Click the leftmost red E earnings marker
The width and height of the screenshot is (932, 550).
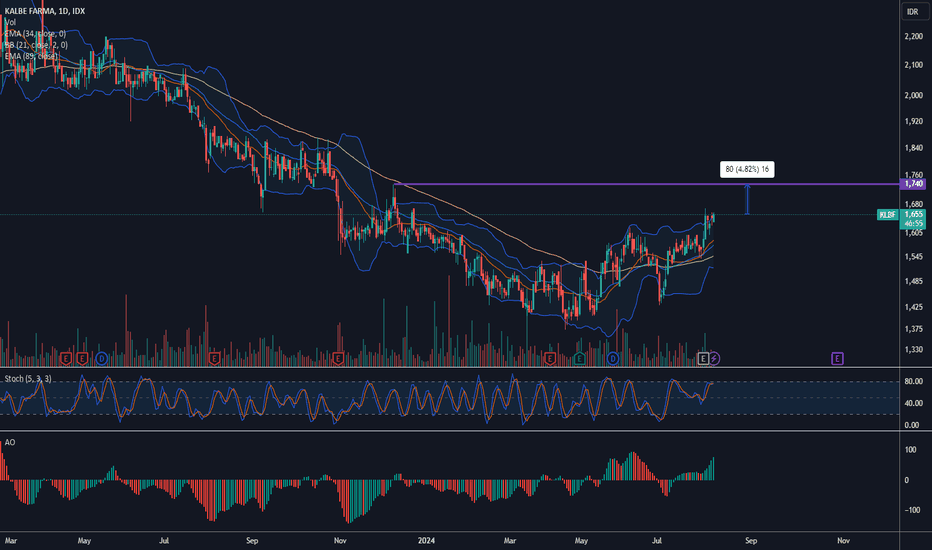(65, 359)
